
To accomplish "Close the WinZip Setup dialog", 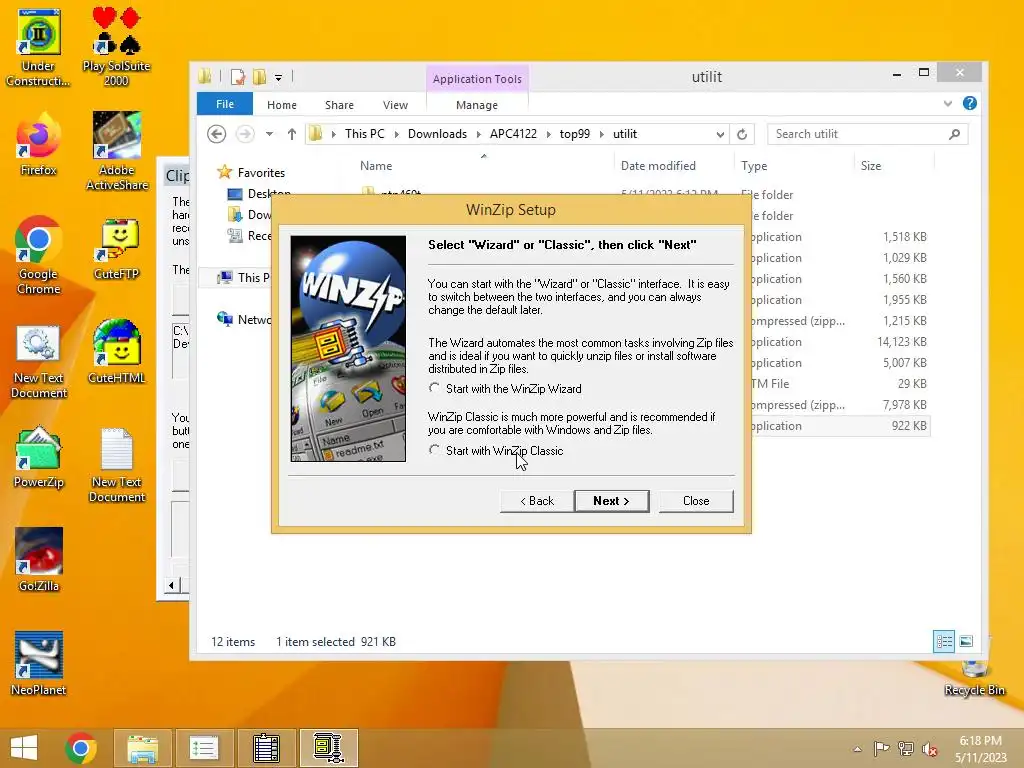I will coord(696,501).
